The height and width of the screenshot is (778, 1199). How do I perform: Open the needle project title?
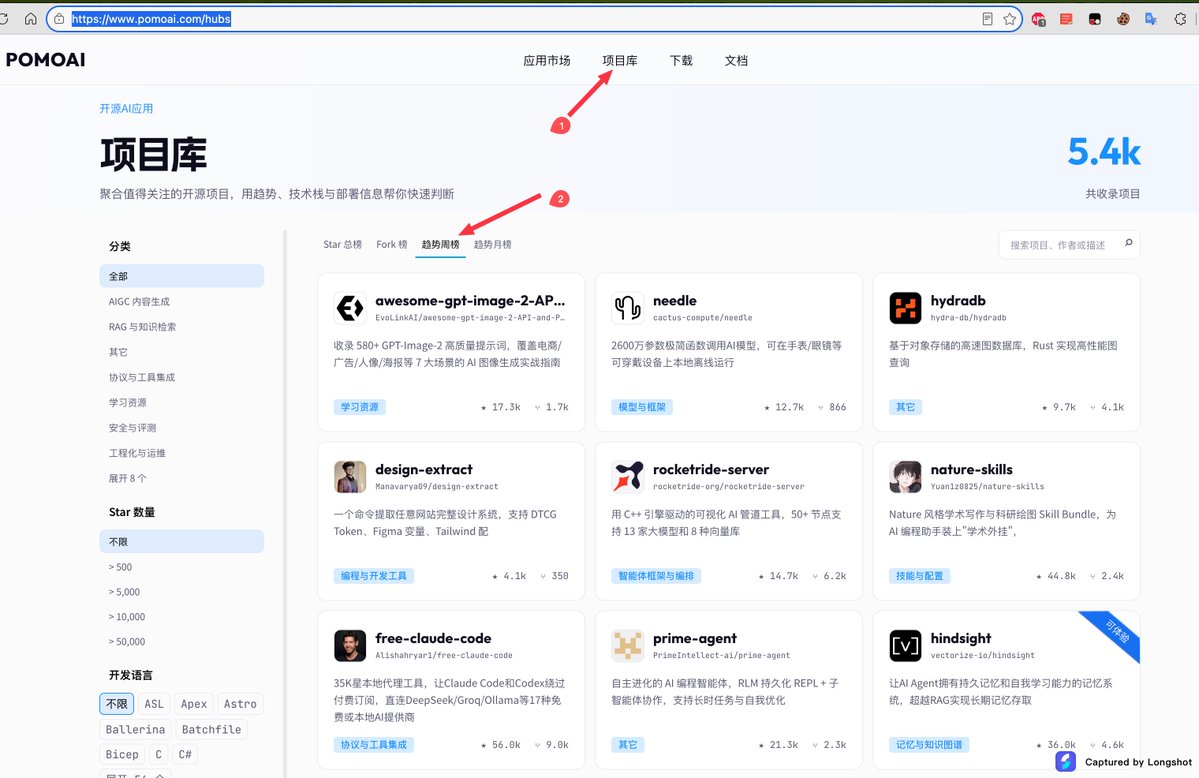(674, 301)
